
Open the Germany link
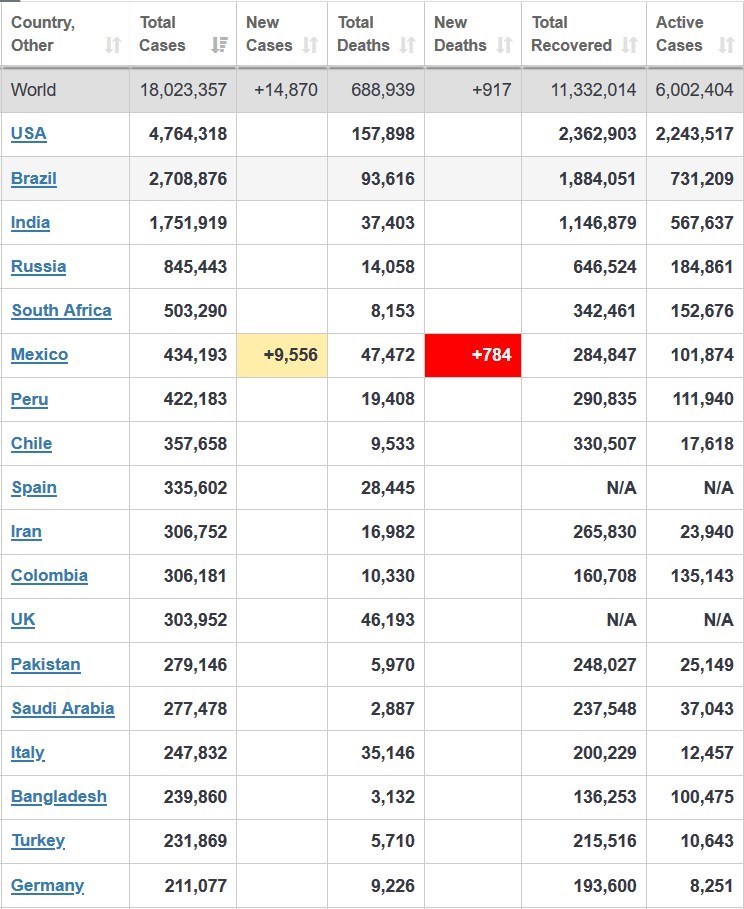point(47,886)
